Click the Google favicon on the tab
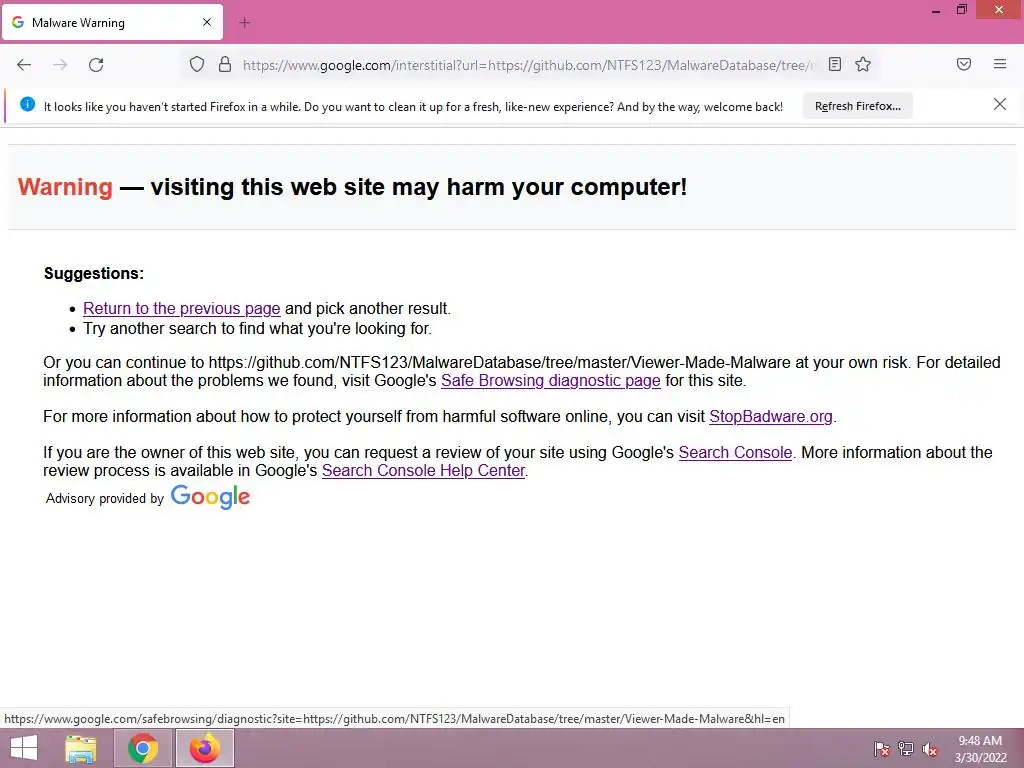Screen dimensions: 1024x768 pyautogui.click(x=18, y=22)
